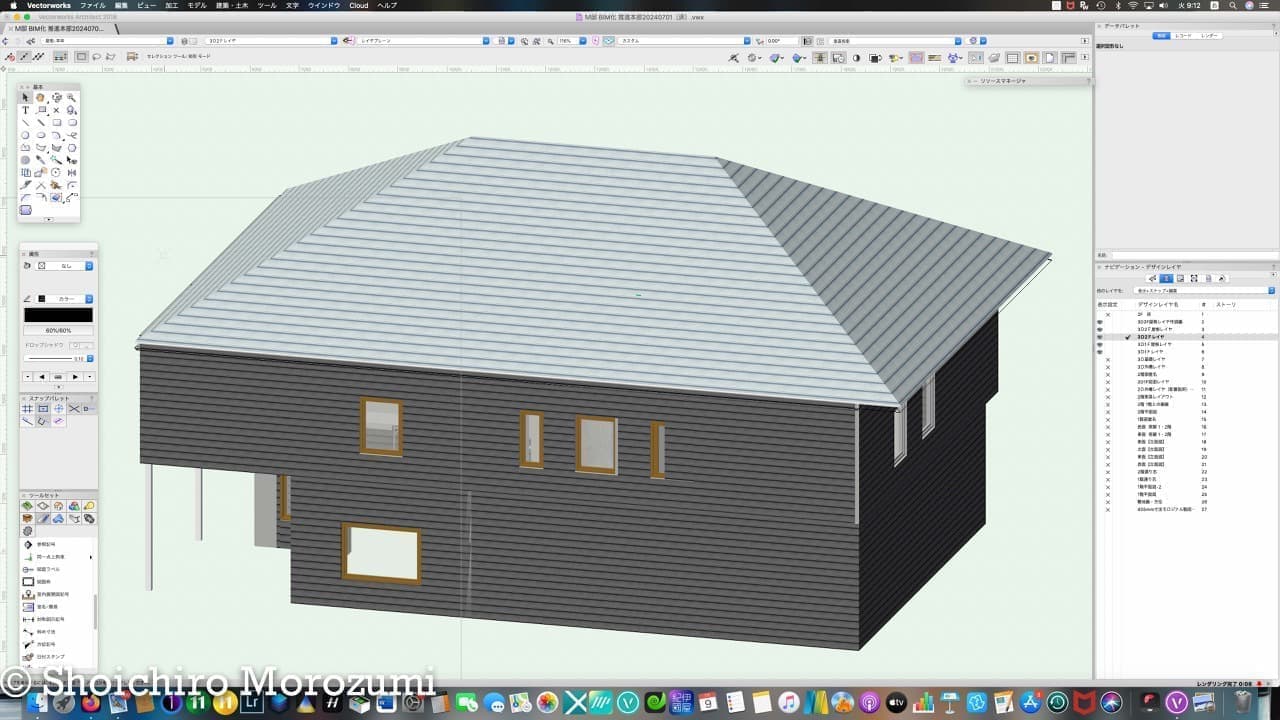Click the 60%/60% opacity button
The image size is (1280, 720).
point(58,330)
